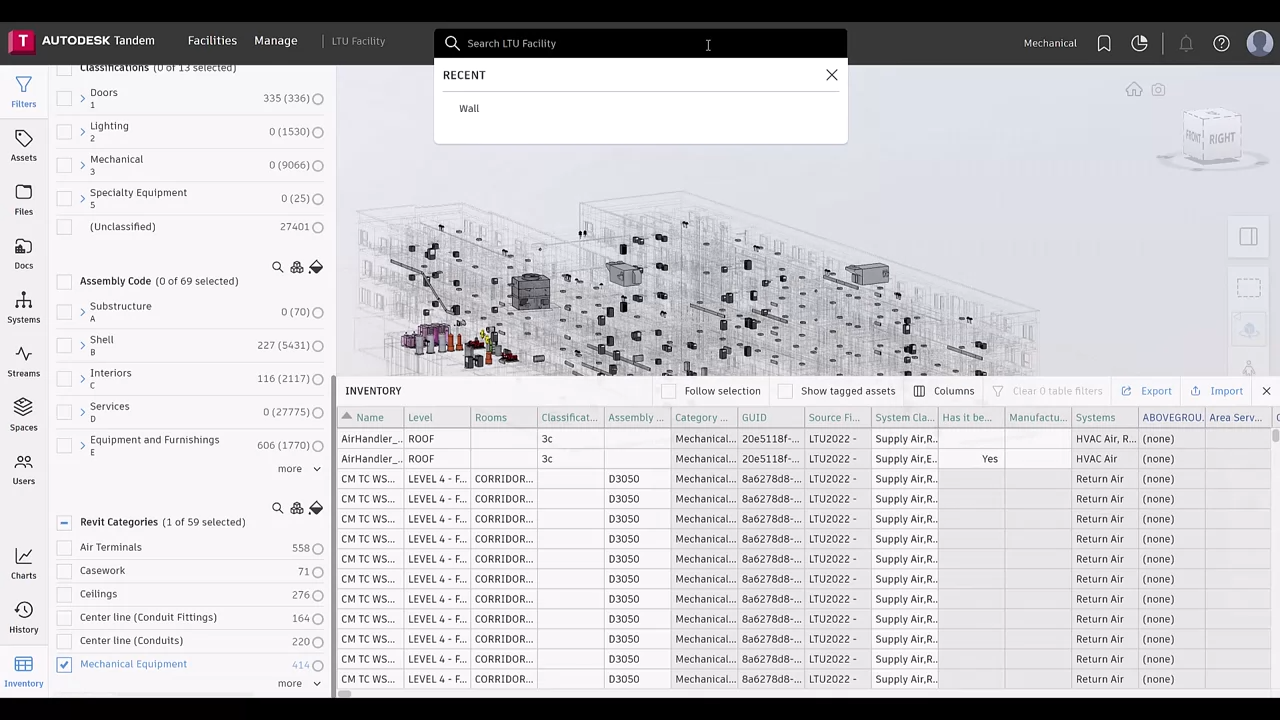Click the home view icon
This screenshot has width=1280, height=720.
(1133, 90)
